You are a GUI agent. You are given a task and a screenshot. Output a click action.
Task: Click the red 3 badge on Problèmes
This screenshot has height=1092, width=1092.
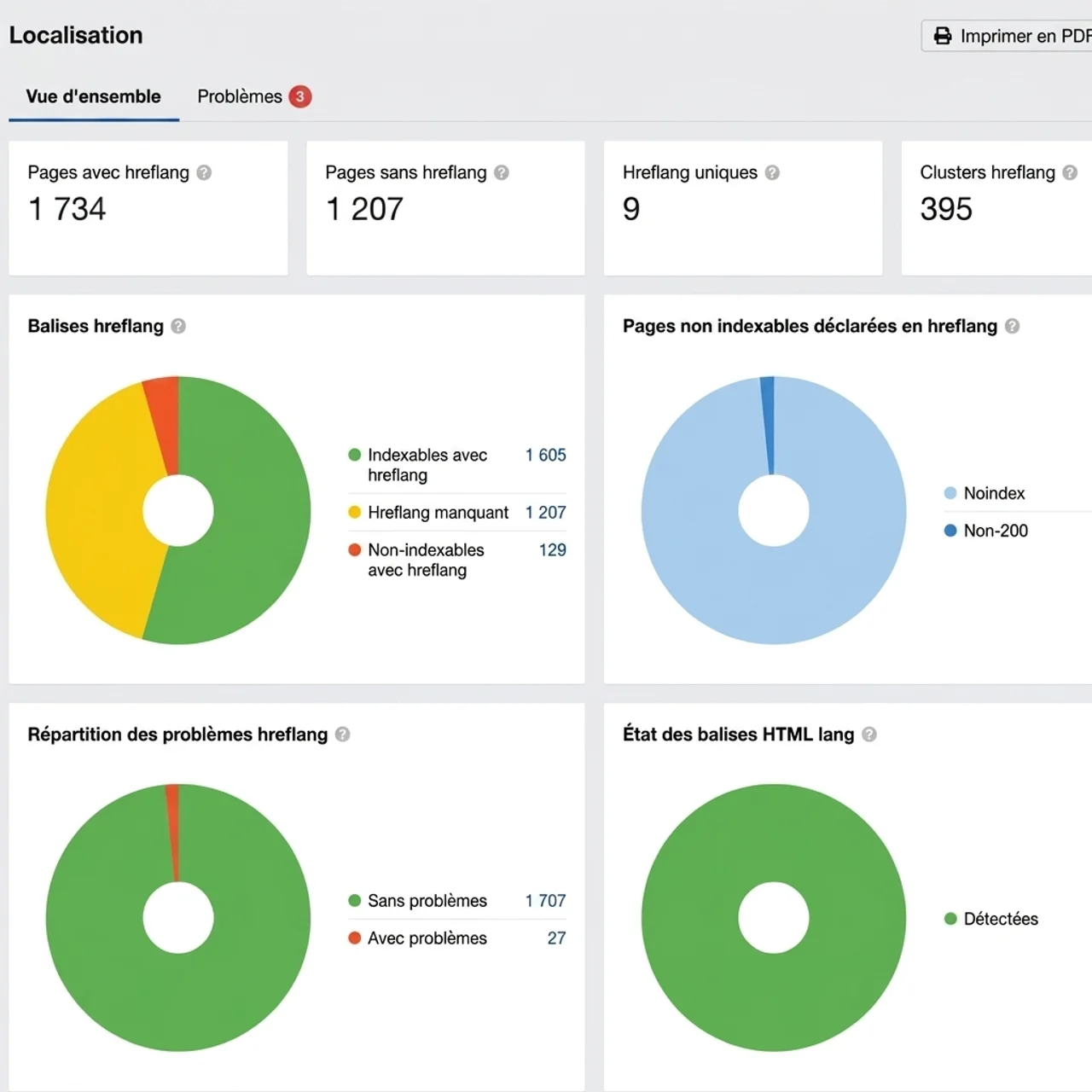[x=299, y=96]
